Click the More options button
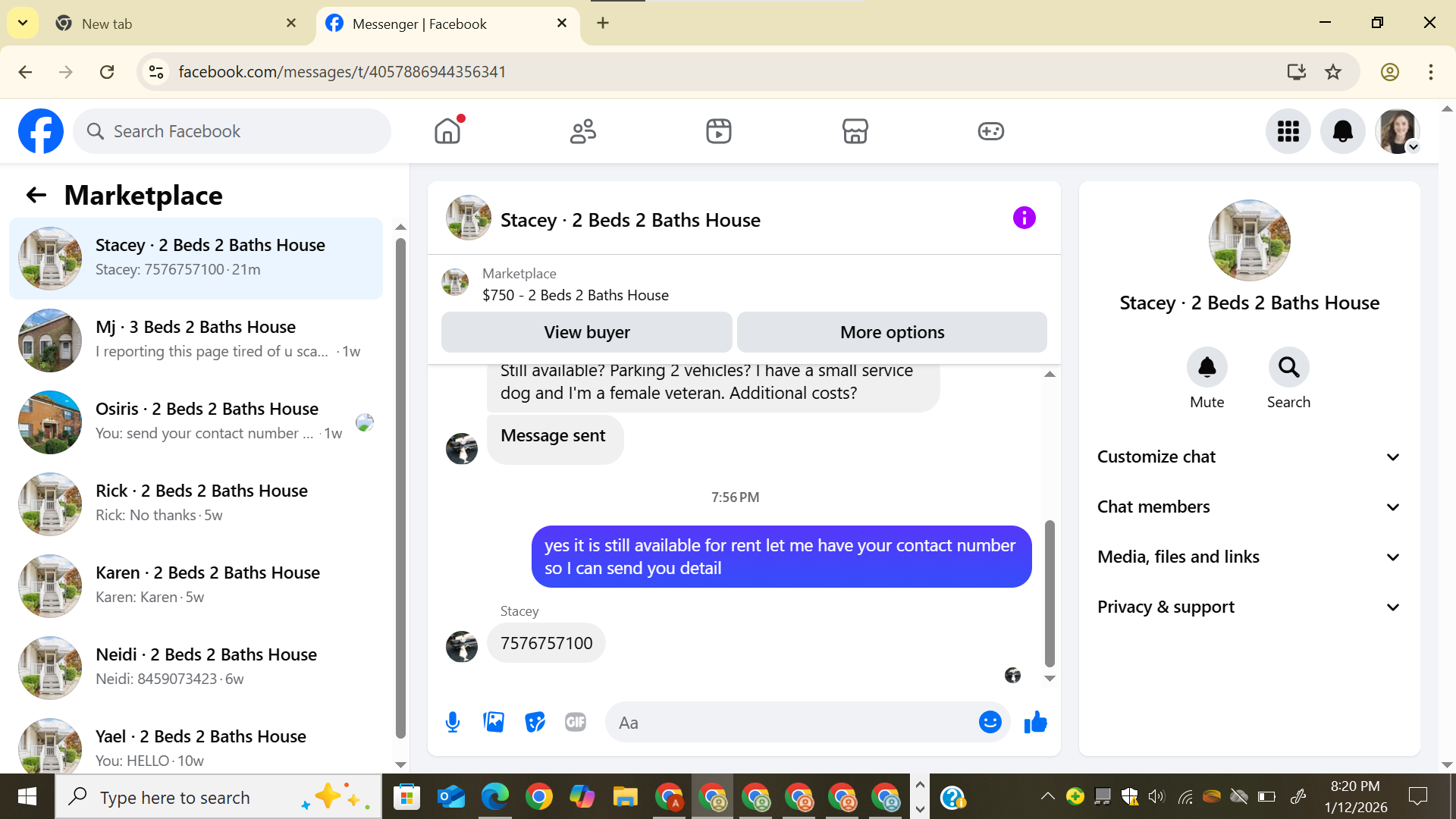Image resolution: width=1456 pixels, height=819 pixels. pos(892,332)
